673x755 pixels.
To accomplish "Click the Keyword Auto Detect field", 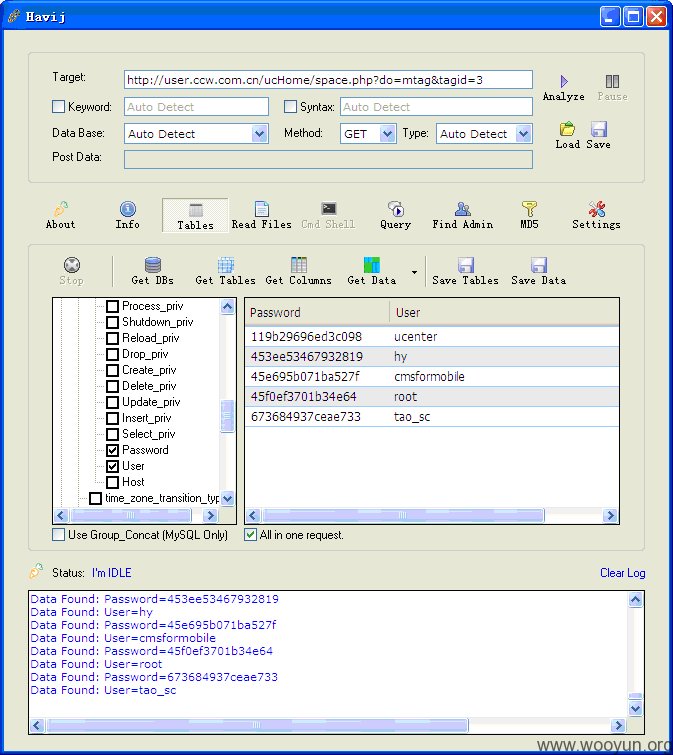I will coord(196,106).
